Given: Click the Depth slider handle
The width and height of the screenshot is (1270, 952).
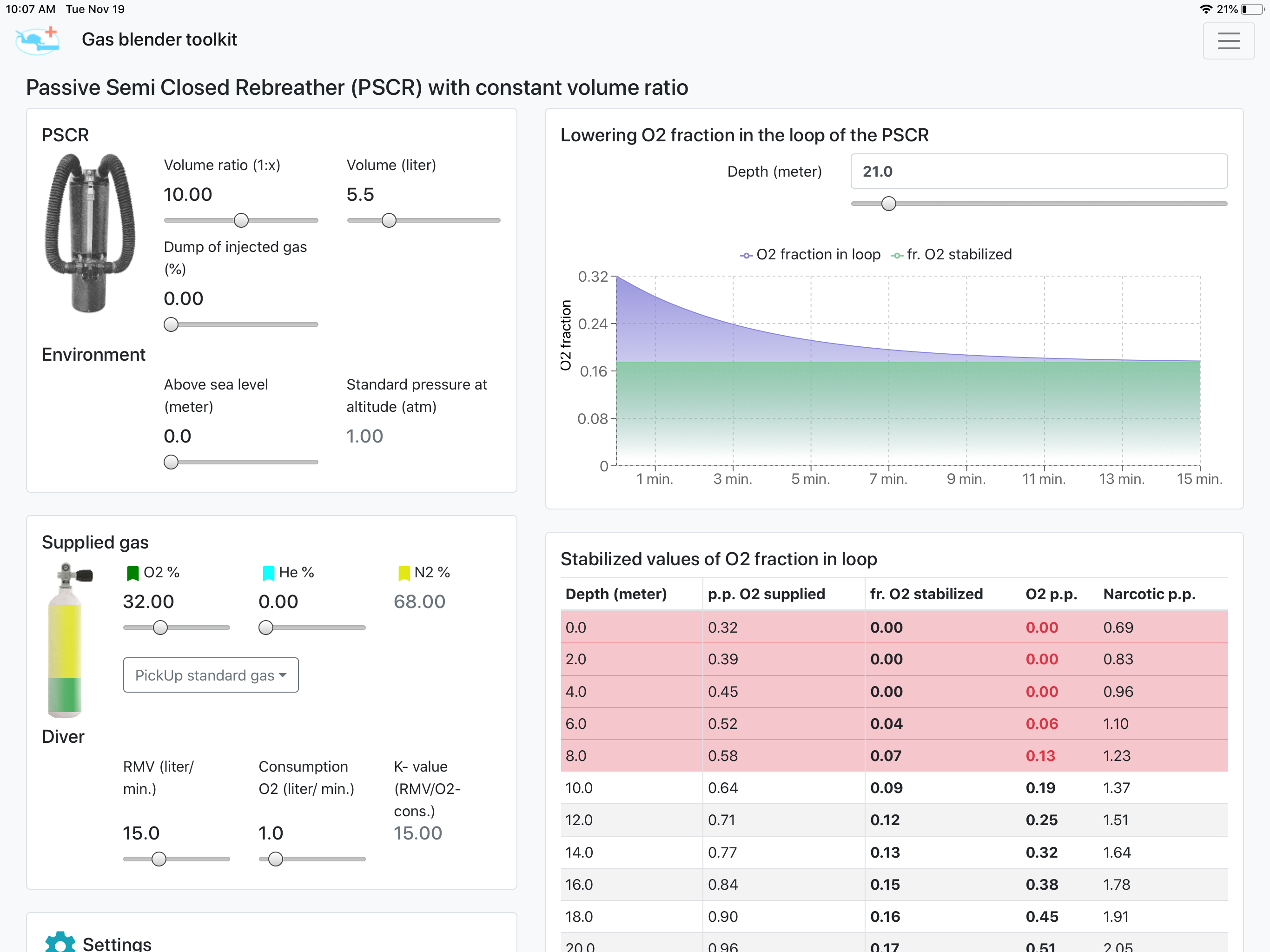Looking at the screenshot, I should (888, 204).
